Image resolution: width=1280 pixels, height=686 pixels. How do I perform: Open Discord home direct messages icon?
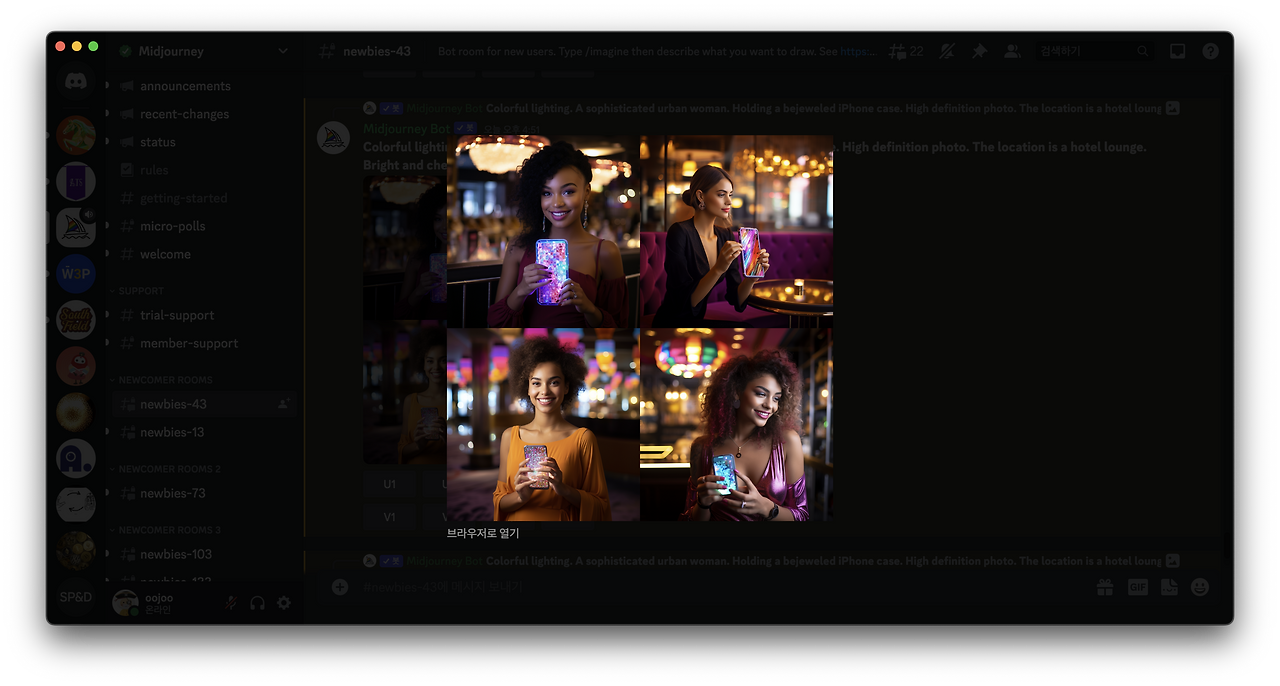[x=76, y=84]
